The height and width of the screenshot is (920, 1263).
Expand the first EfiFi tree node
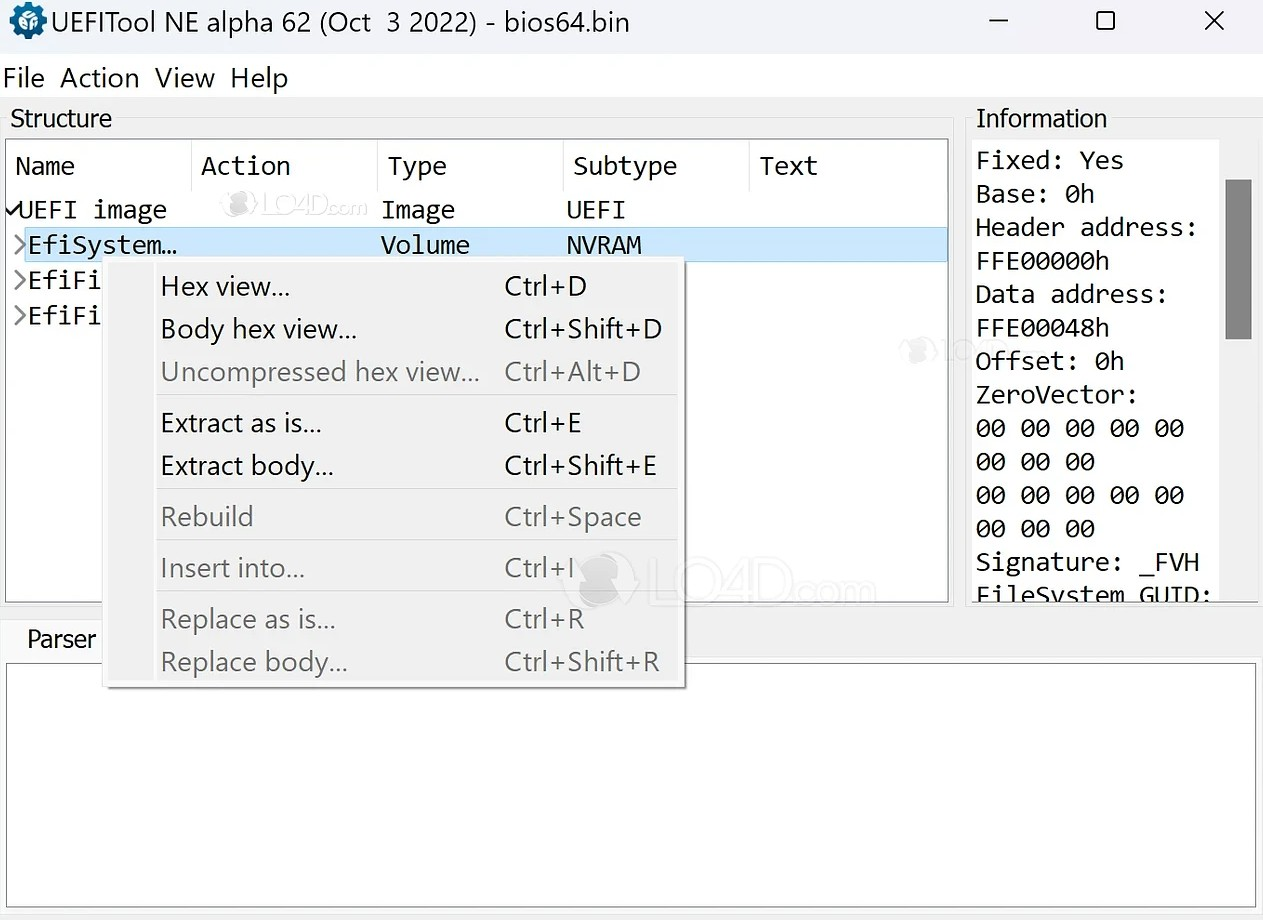[x=19, y=280]
